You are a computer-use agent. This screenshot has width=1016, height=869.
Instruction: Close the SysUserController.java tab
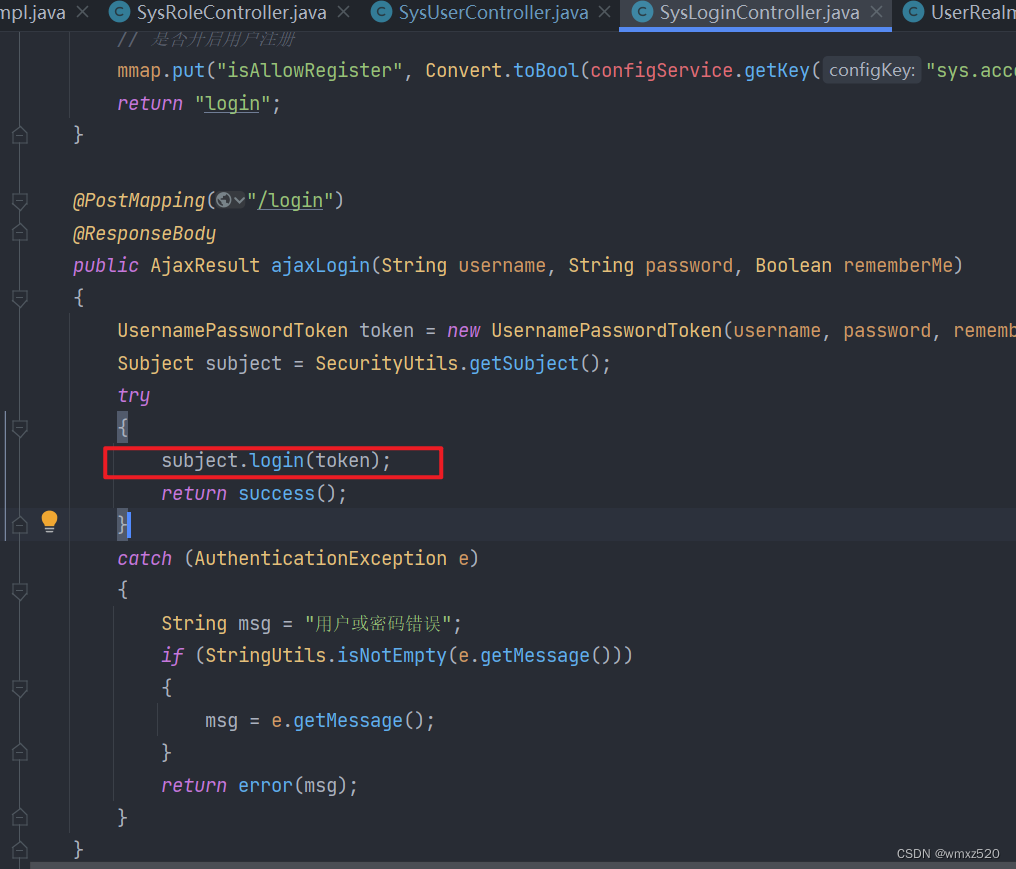pos(605,12)
